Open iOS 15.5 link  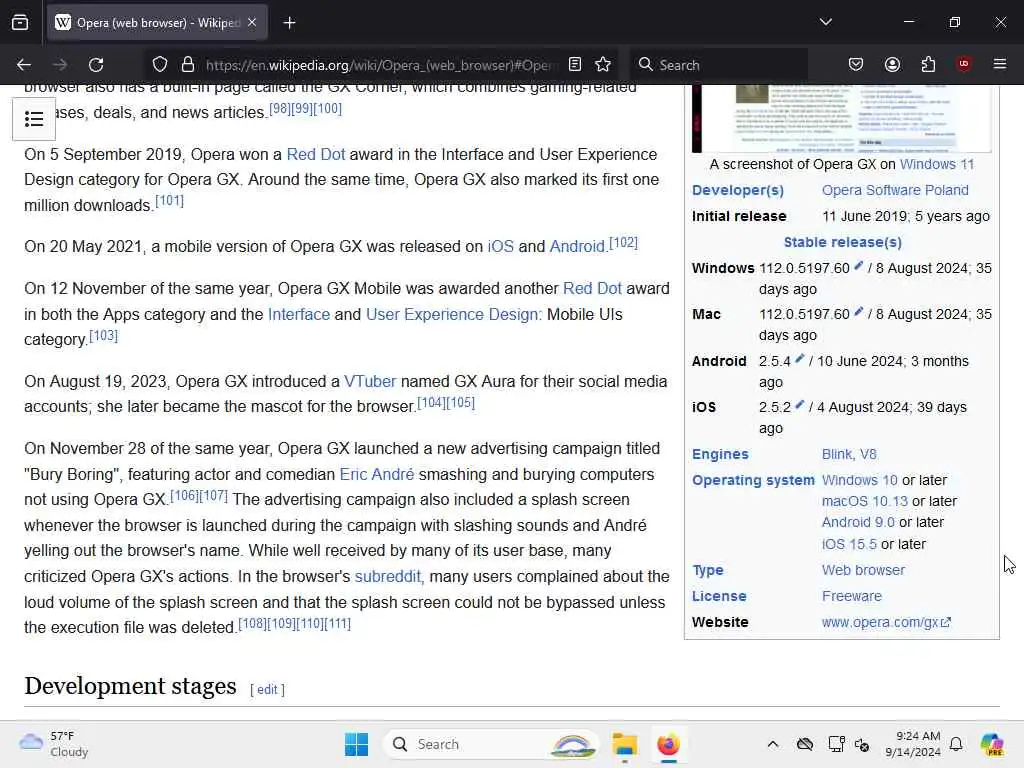pos(849,544)
